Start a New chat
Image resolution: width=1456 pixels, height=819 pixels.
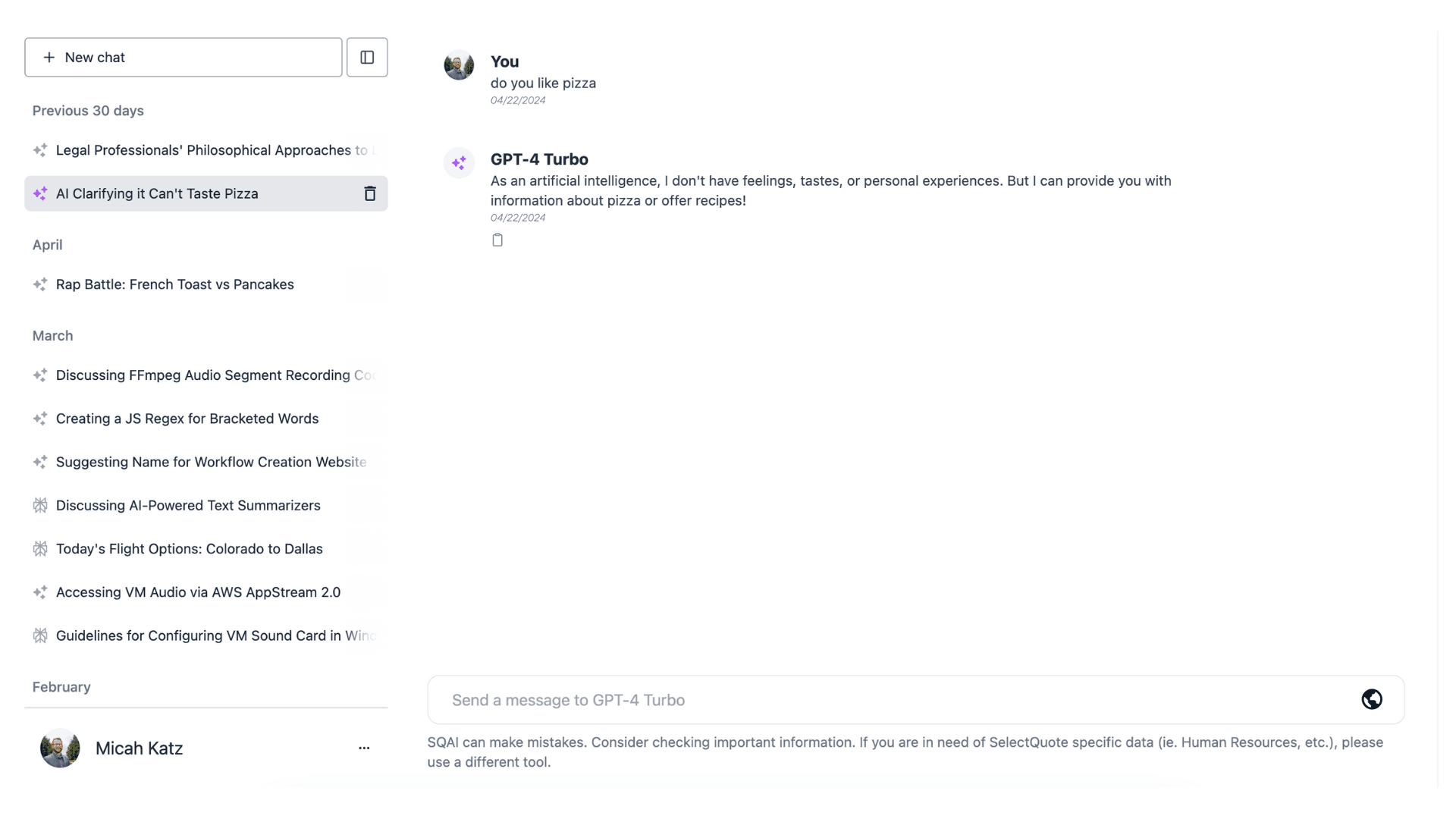(184, 57)
